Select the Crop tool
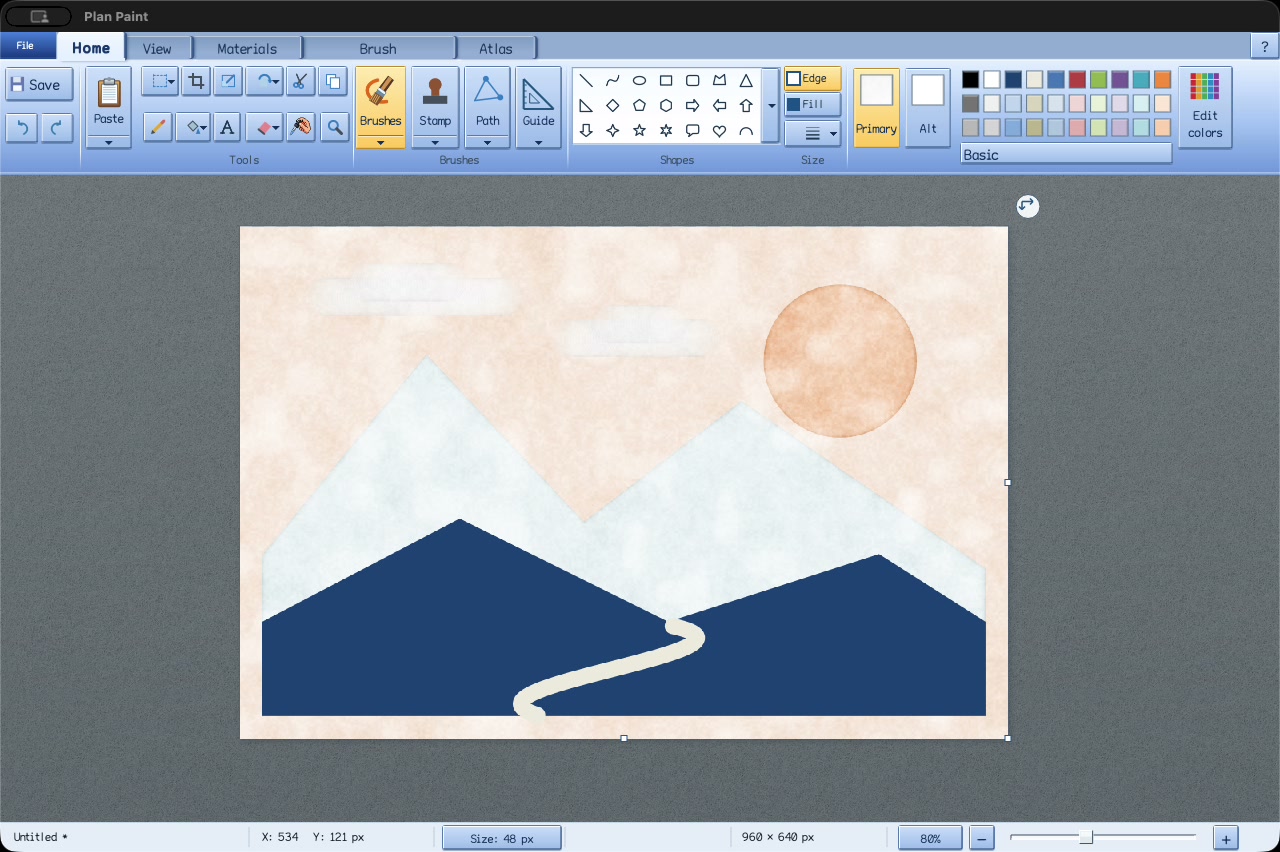Viewport: 1280px width, 852px height. pyautogui.click(x=197, y=82)
